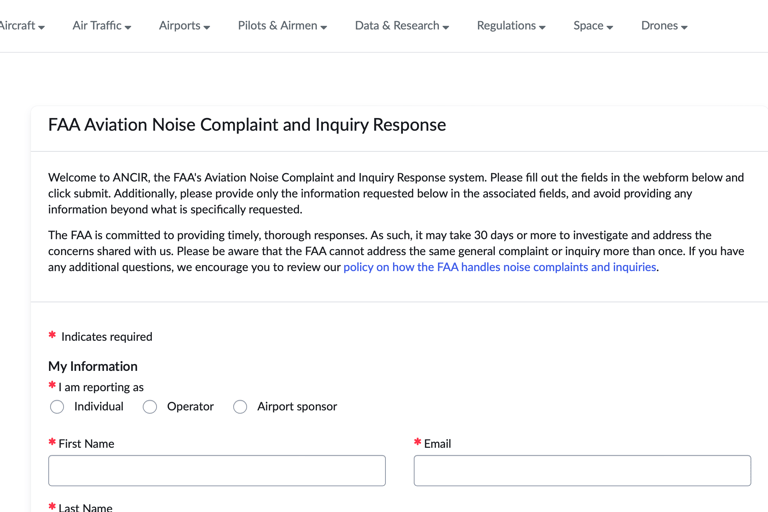The width and height of the screenshot is (768, 512).
Task: Click the My Information section heading
Action: [x=93, y=366]
